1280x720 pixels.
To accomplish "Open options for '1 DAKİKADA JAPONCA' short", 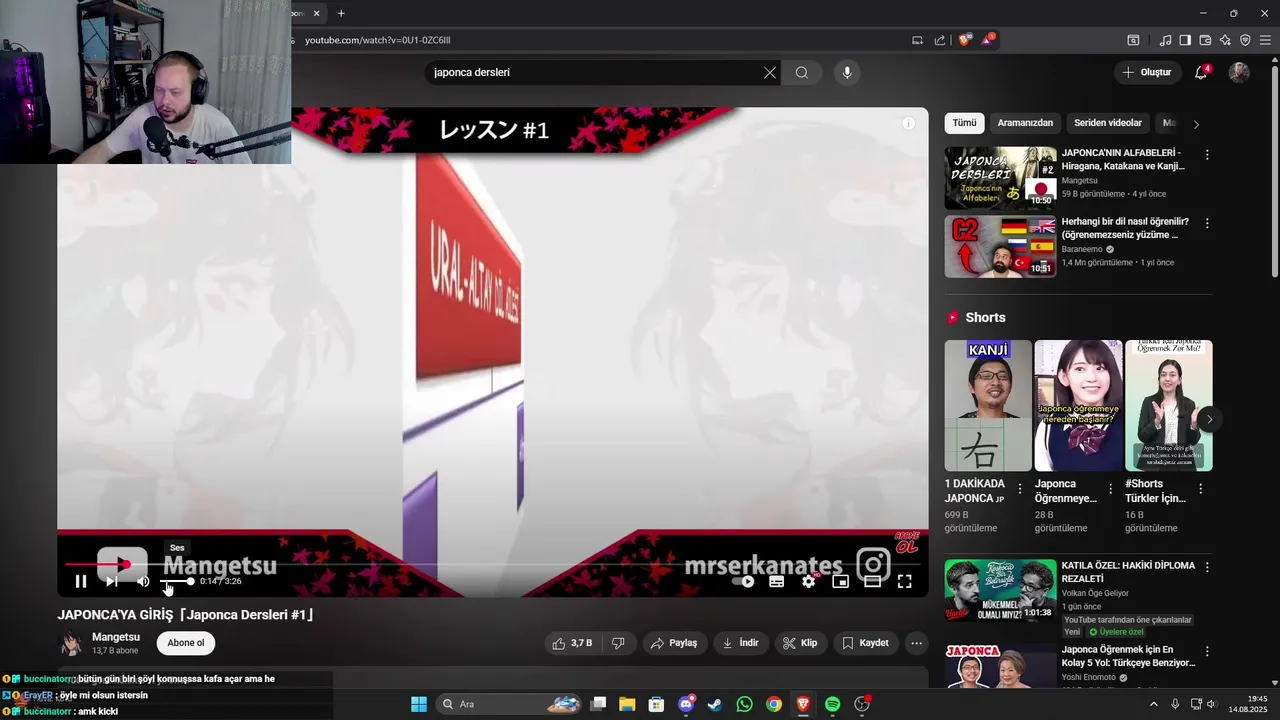I will [x=1020, y=489].
